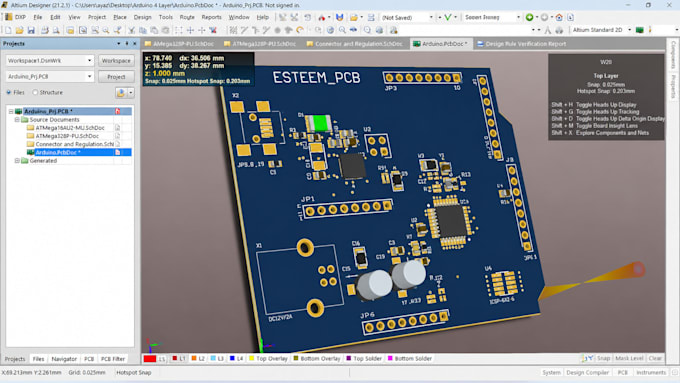Click the project options icon in Projects panel

pos(121,92)
